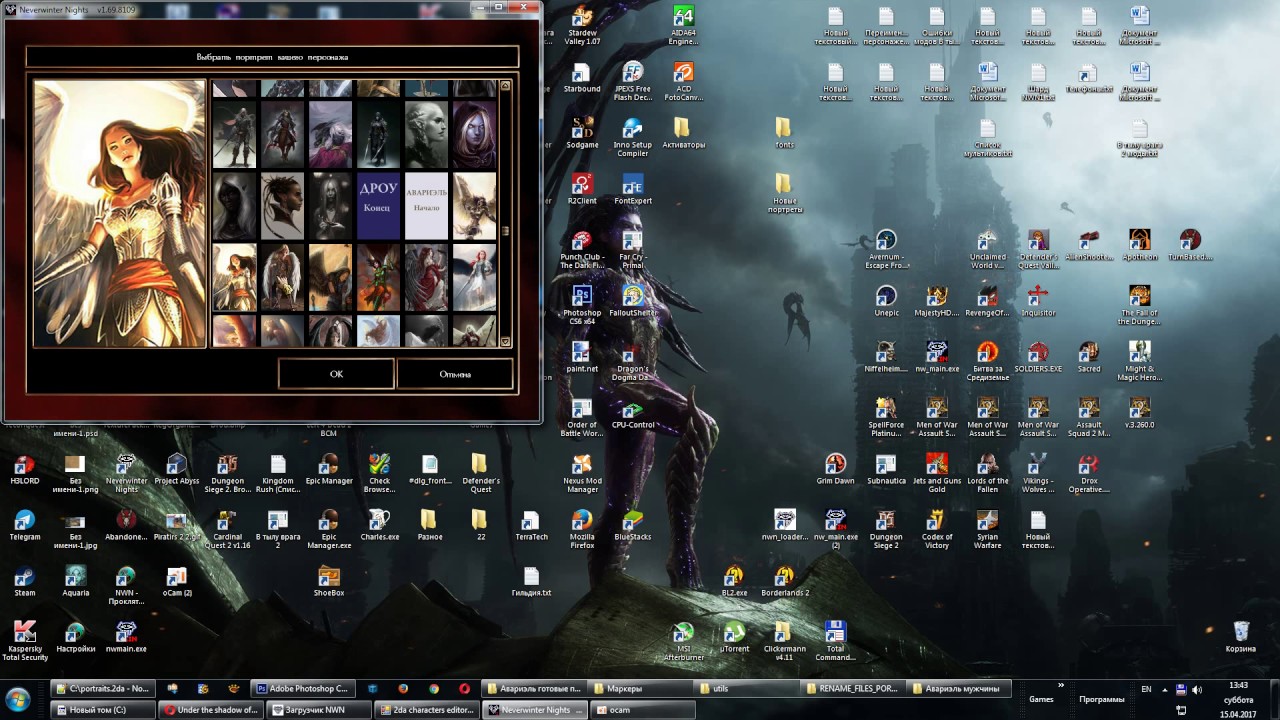Launch Photoshop CS6 x64 desktop shortcut
Image resolution: width=1280 pixels, height=720 pixels.
[x=582, y=306]
